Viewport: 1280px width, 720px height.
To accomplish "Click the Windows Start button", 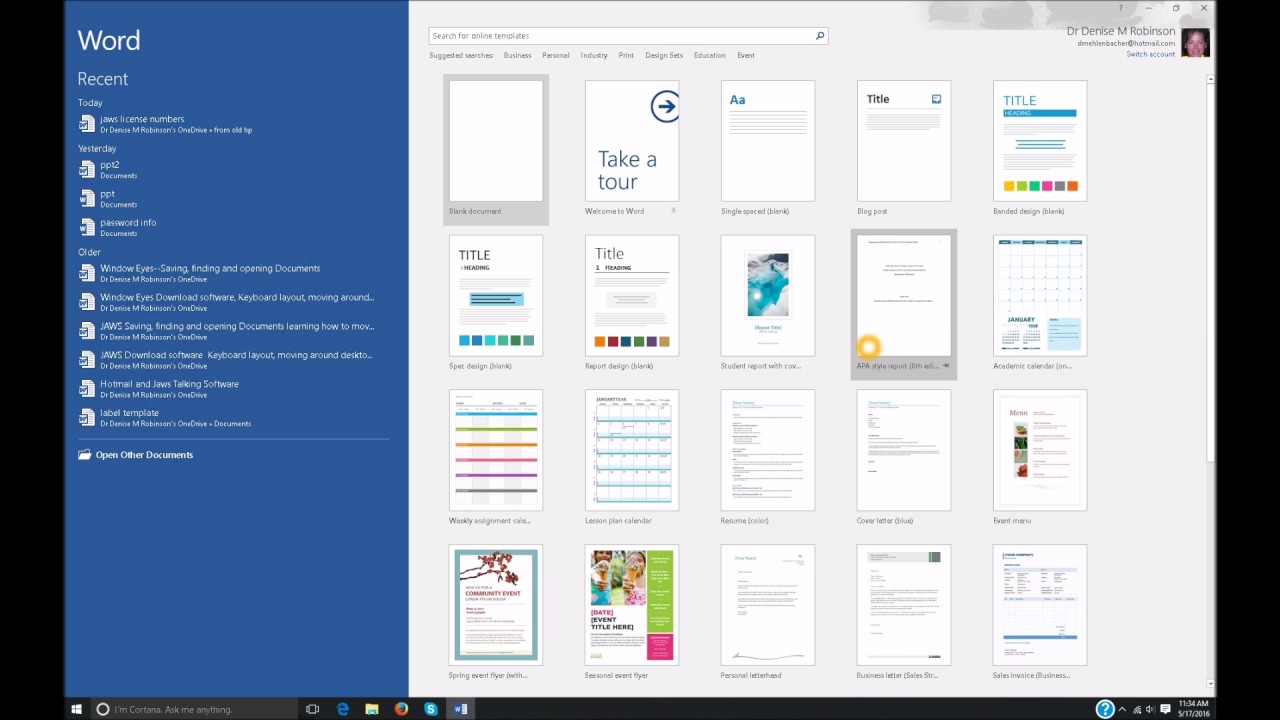I will [77, 709].
